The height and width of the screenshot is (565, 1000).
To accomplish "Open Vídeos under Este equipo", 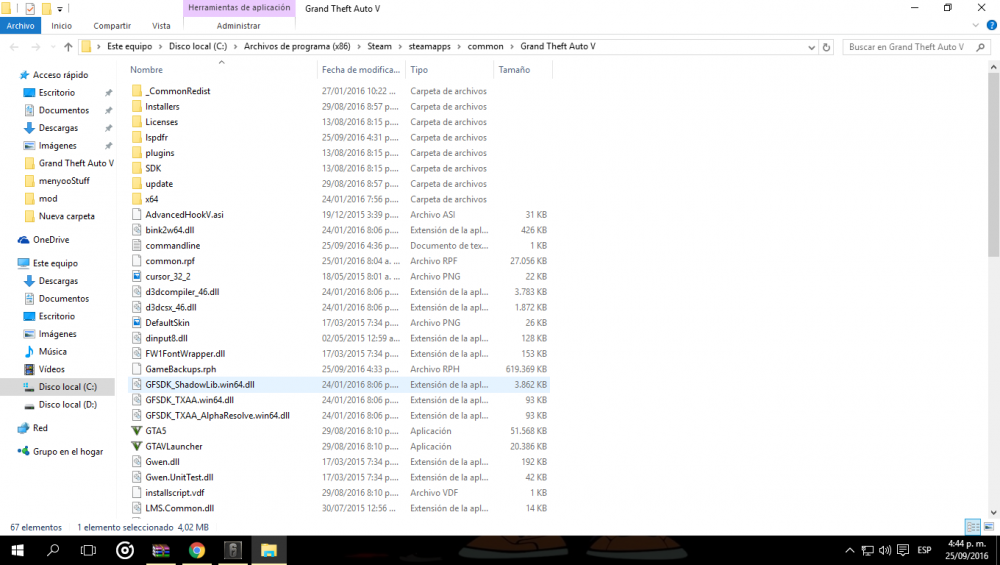I will point(51,369).
